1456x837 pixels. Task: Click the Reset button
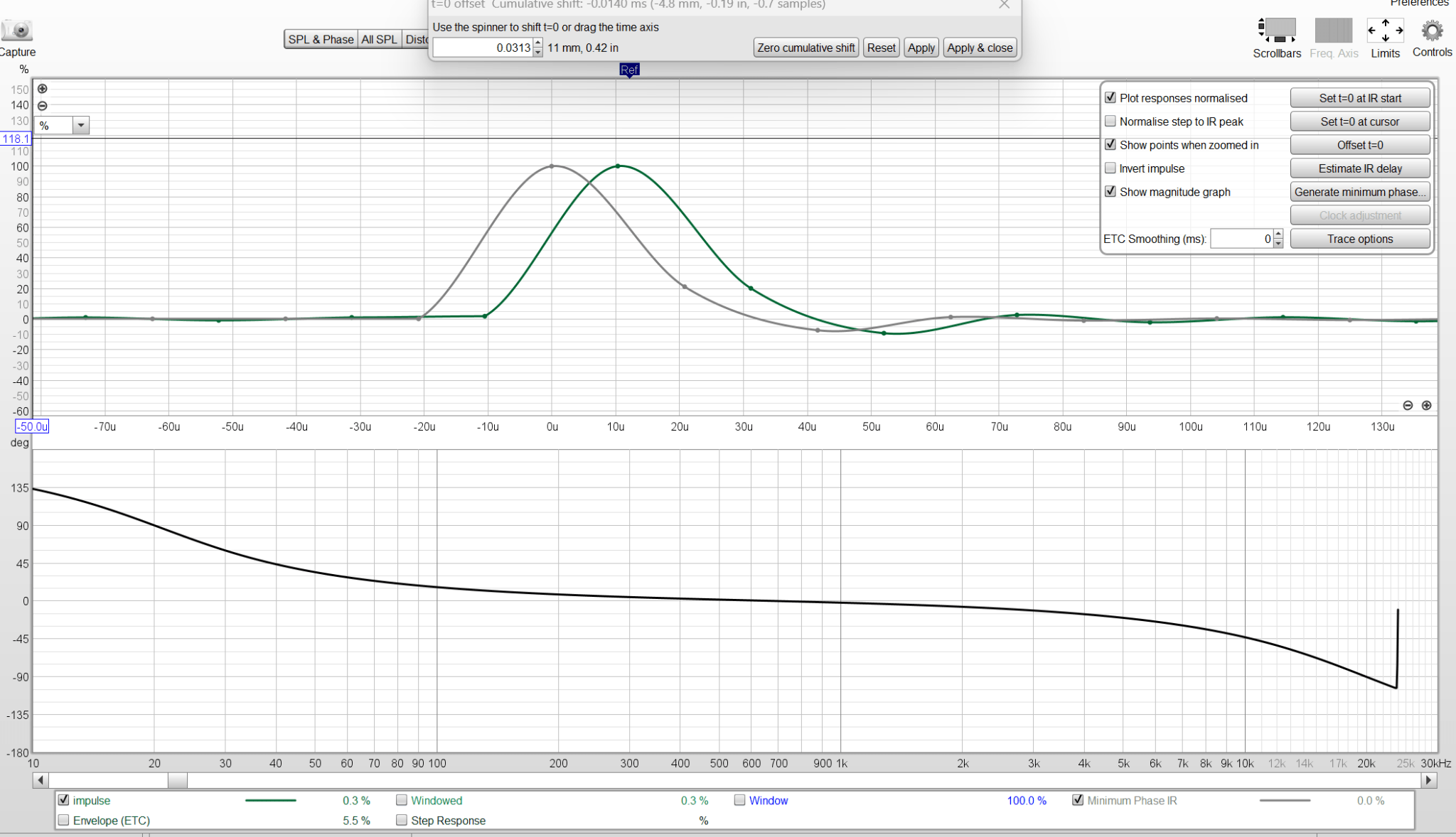point(881,48)
